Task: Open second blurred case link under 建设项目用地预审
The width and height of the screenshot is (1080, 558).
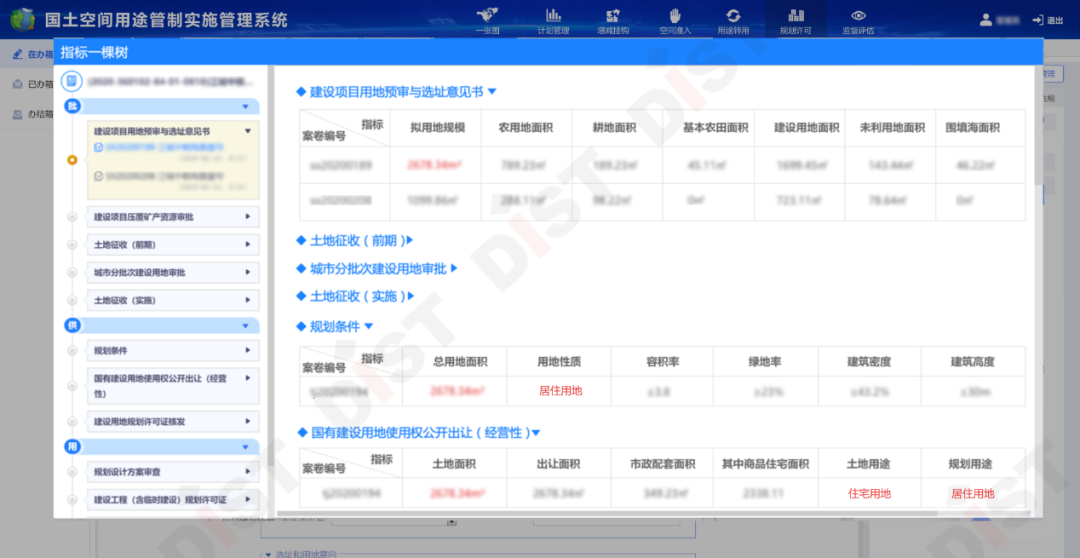Action: tap(165, 176)
